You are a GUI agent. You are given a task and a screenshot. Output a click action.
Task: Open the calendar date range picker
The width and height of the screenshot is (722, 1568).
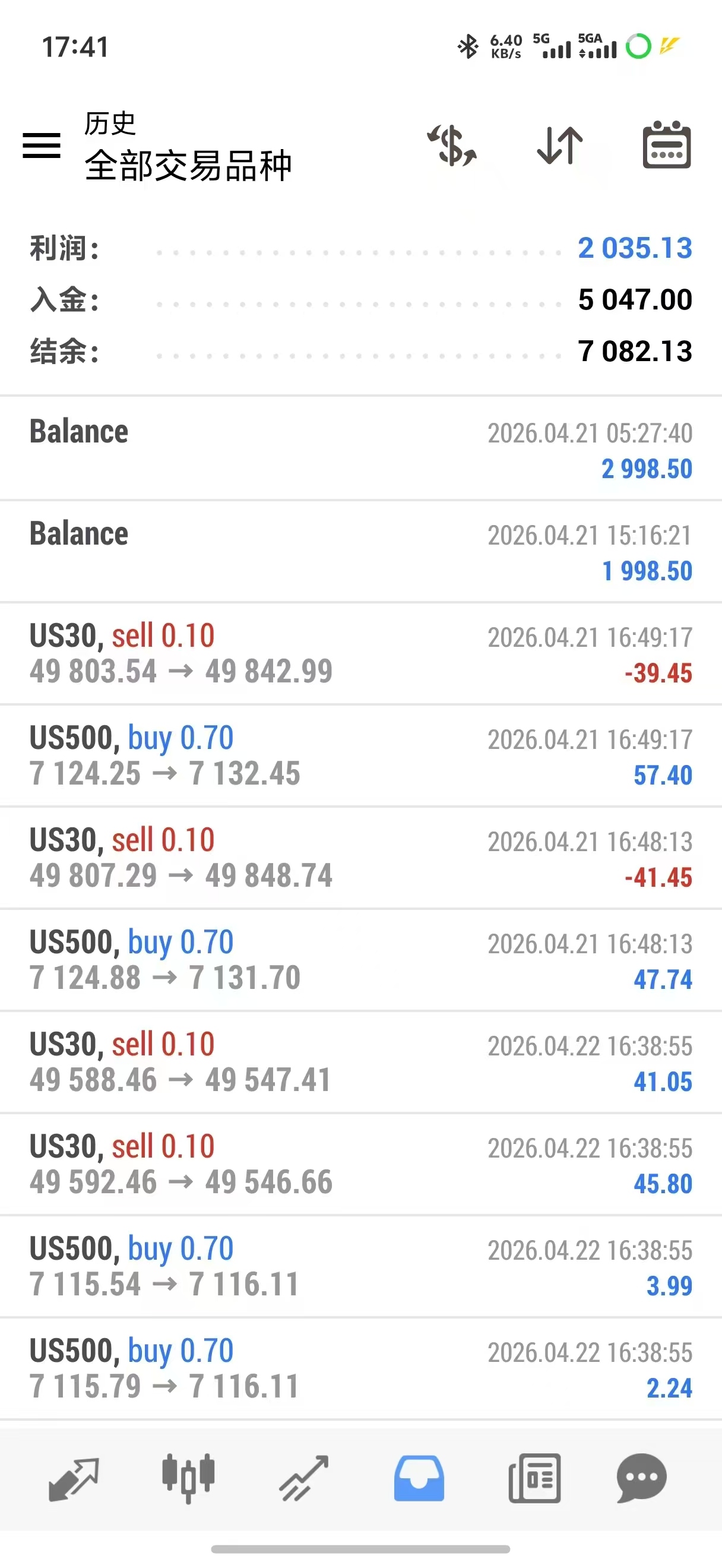point(667,146)
